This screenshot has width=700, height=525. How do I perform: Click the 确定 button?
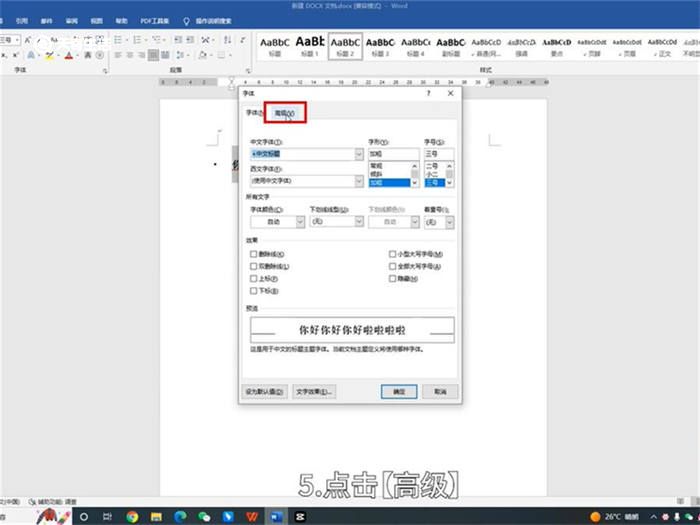(399, 392)
